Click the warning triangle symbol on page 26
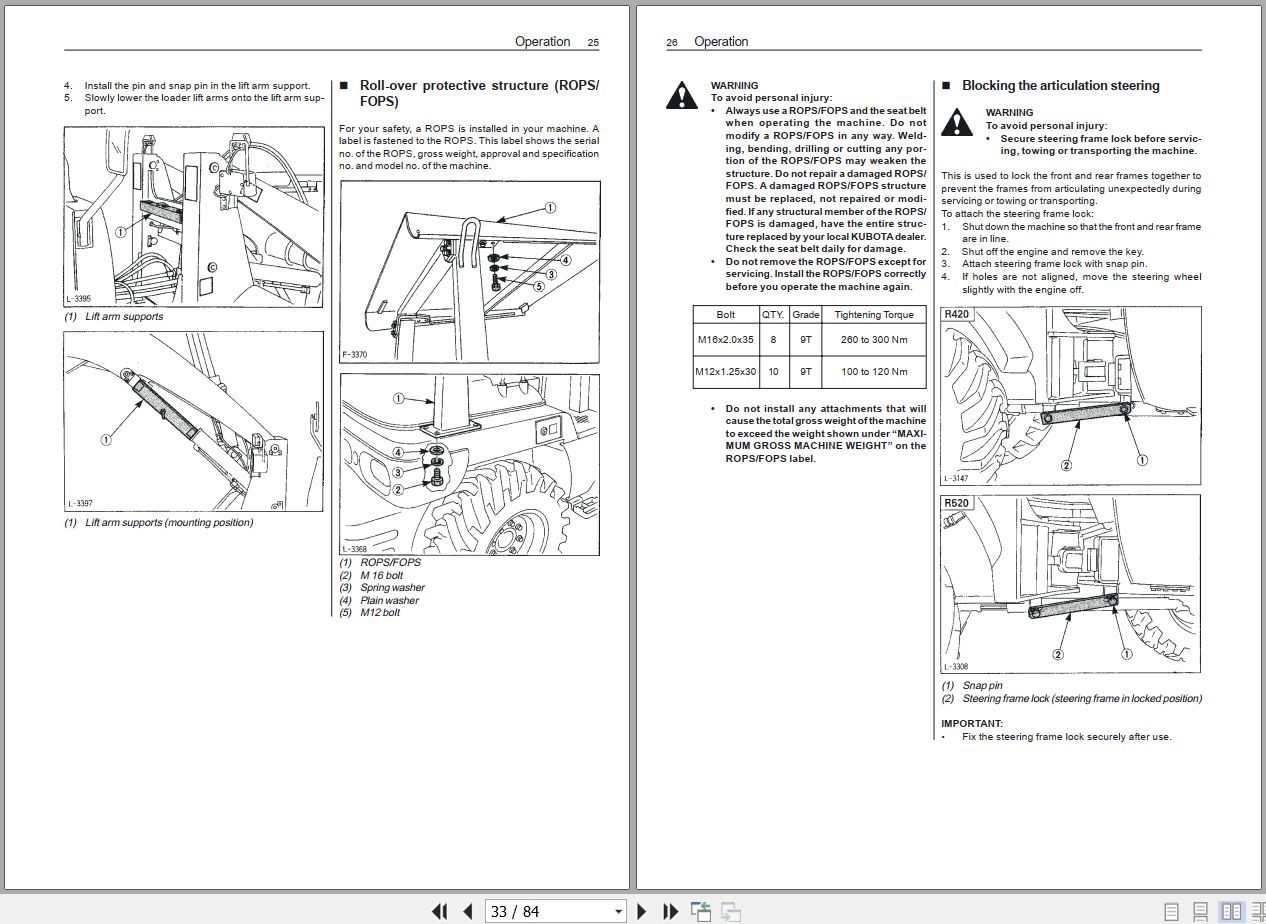1266x924 pixels. (x=681, y=95)
